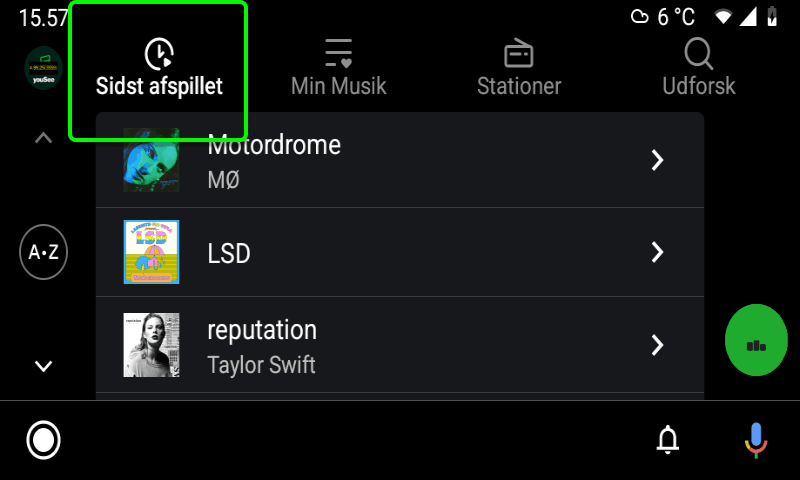This screenshot has height=480, width=800.
Task: Open the notifications bell
Action: point(668,439)
